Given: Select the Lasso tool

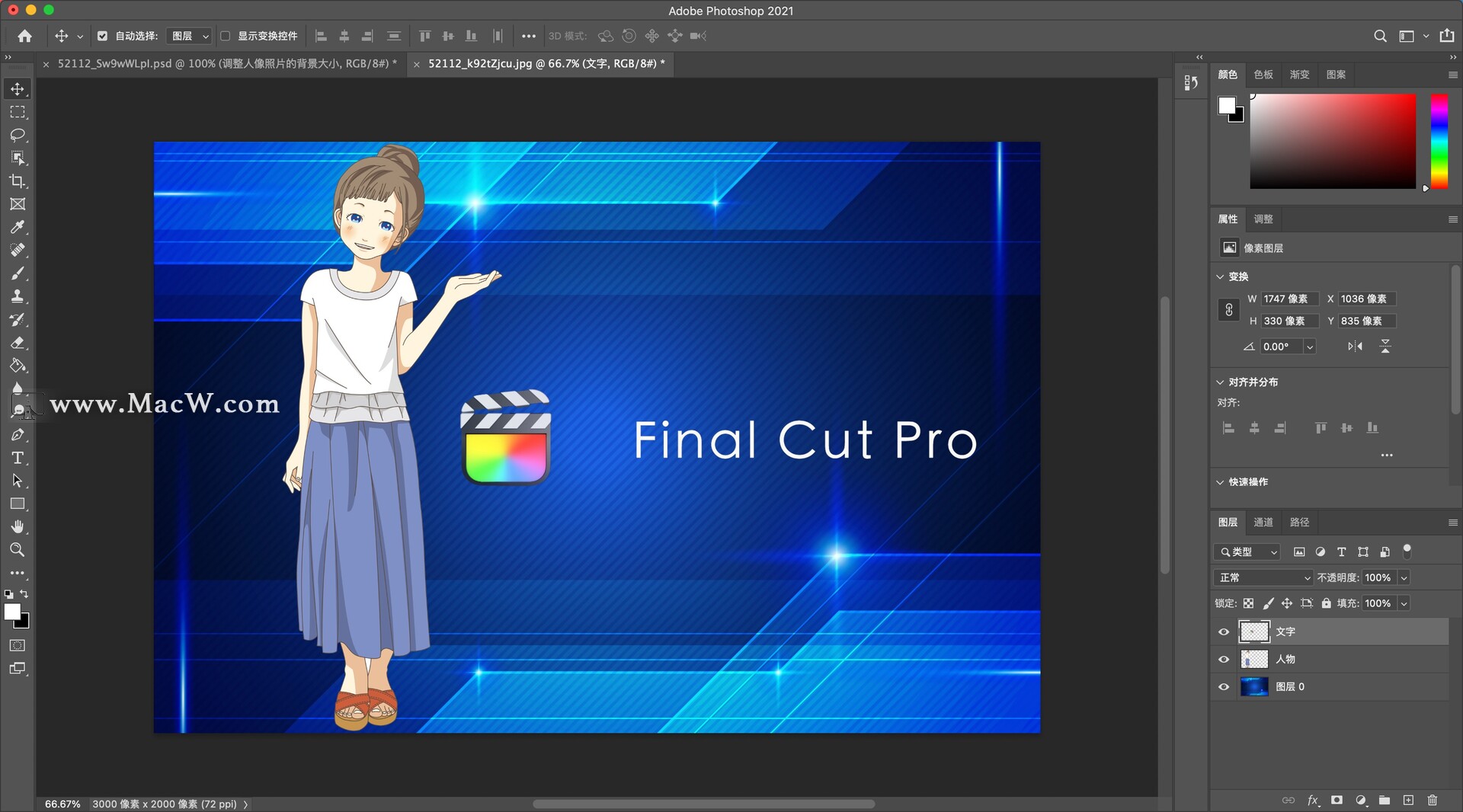Looking at the screenshot, I should tap(18, 135).
